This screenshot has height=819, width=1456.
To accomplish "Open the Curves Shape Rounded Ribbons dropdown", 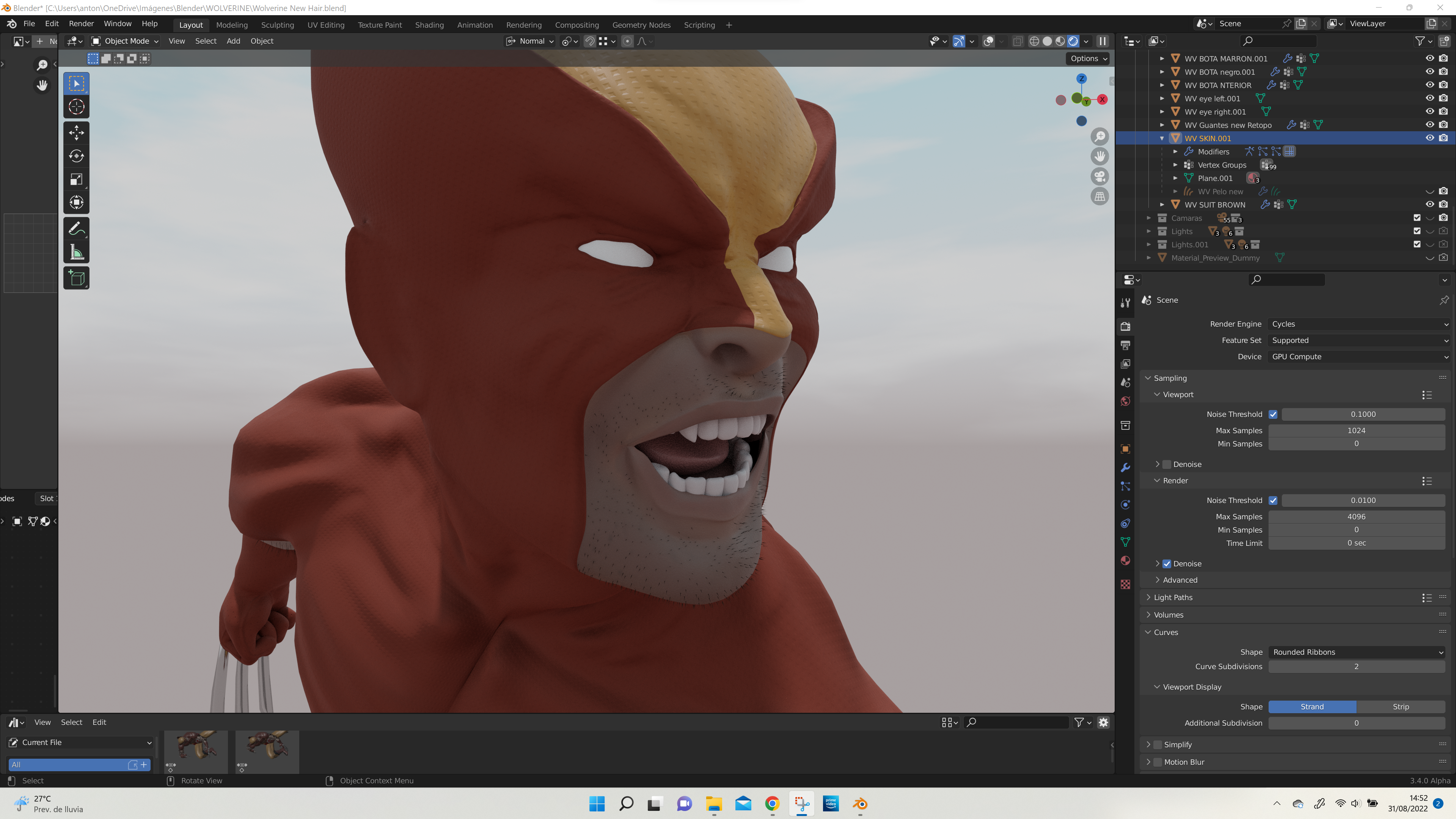I will [x=1357, y=652].
